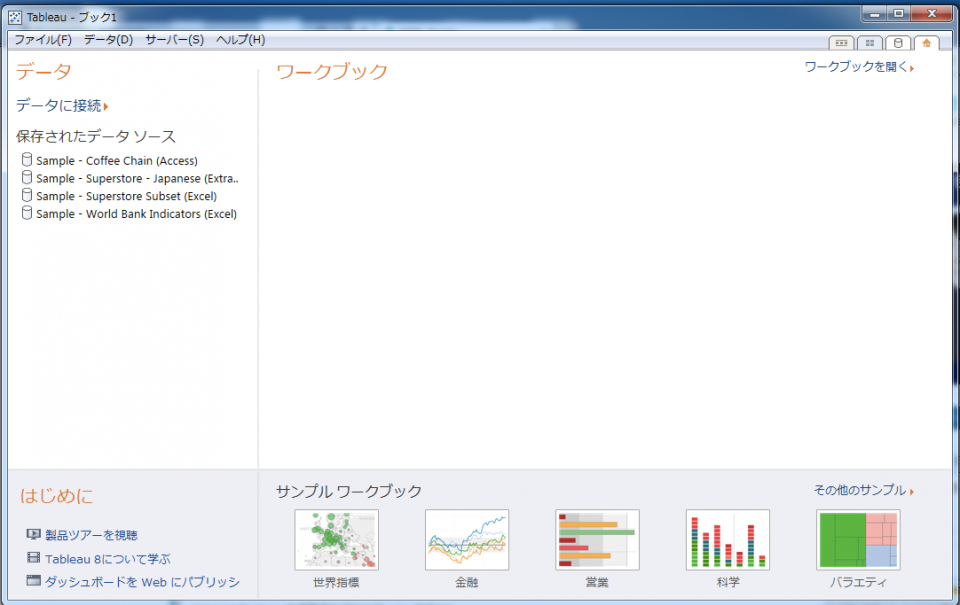
Task: Open the home start page tab
Action: click(x=928, y=42)
